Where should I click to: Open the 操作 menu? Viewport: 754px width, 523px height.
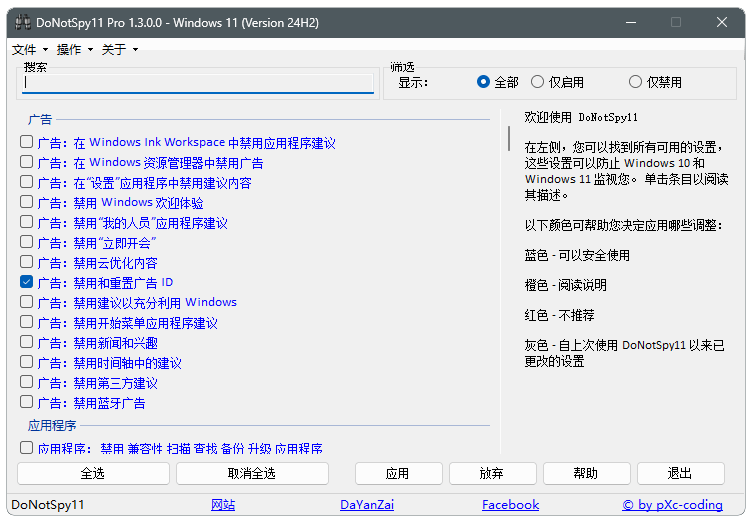(73, 49)
